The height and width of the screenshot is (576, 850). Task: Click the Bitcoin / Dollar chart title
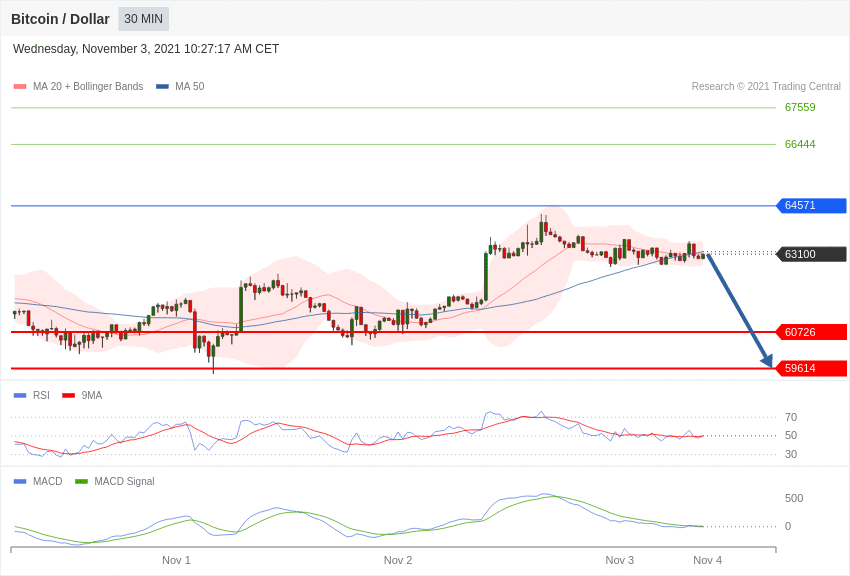click(60, 19)
